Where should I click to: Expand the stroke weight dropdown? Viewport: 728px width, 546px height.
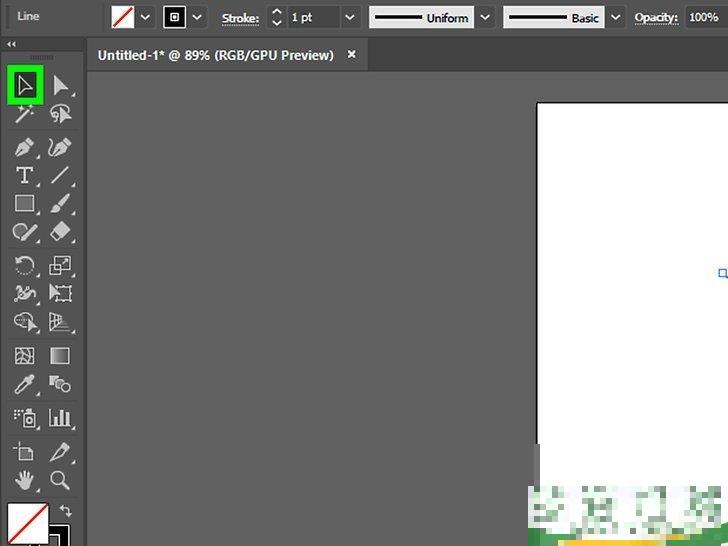tap(350, 18)
